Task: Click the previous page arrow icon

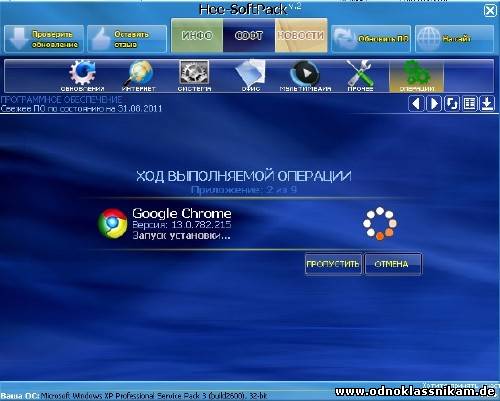Action: coord(416,104)
